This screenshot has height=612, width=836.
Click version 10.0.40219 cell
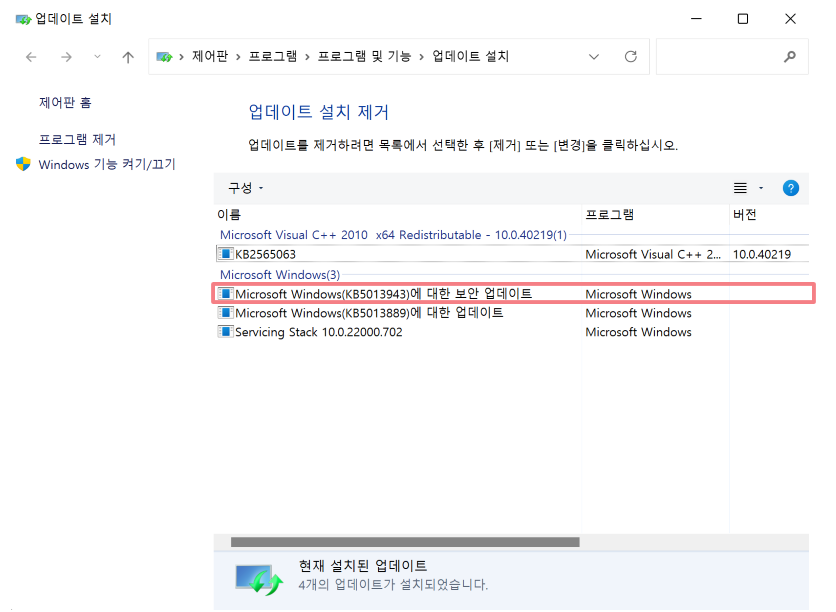point(761,254)
